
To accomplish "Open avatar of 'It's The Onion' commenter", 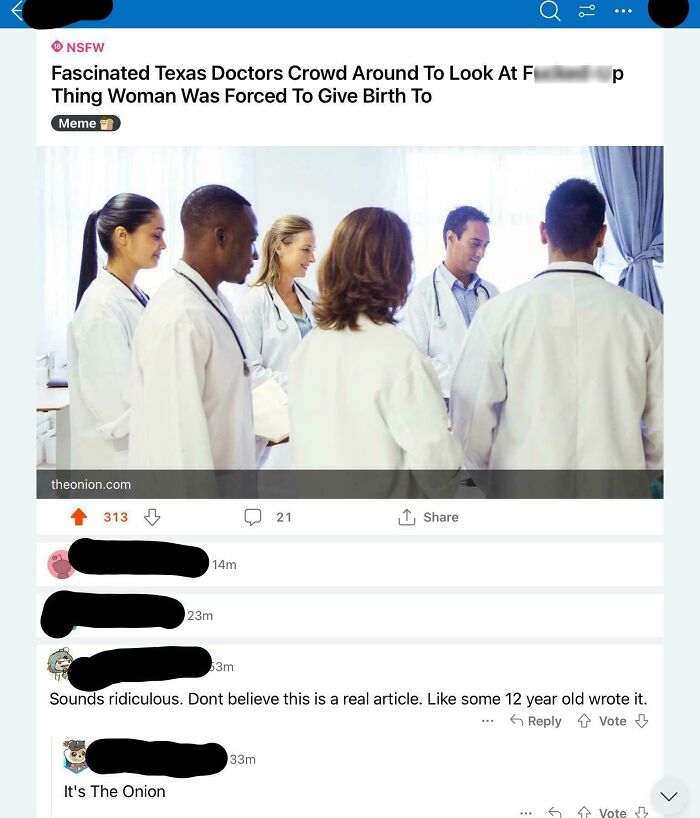I will (x=75, y=756).
